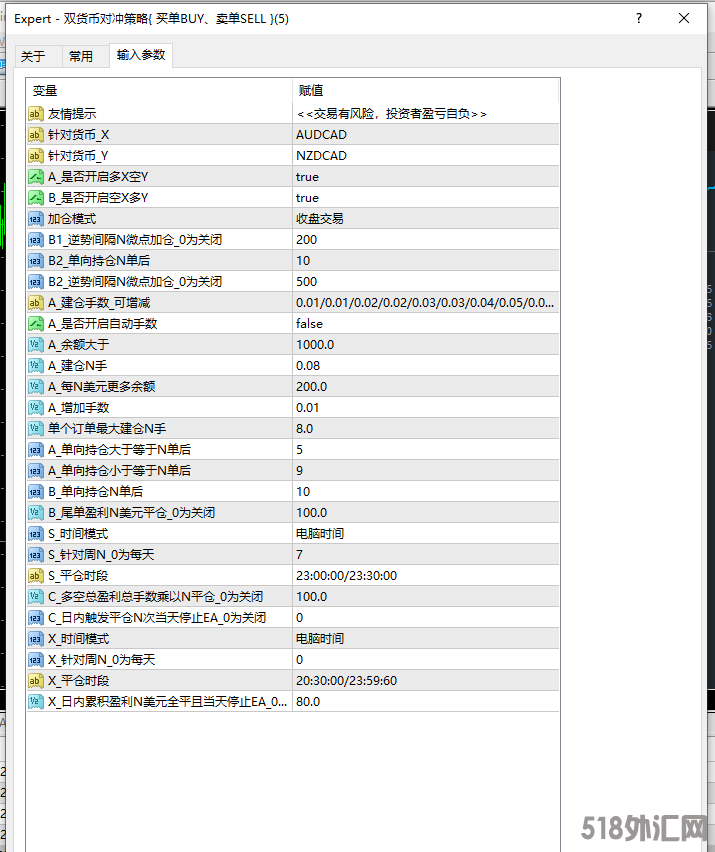This screenshot has width=715, height=852.
Task: Click the integer icon beside B_单向持仓N单后
Action: tap(35, 492)
